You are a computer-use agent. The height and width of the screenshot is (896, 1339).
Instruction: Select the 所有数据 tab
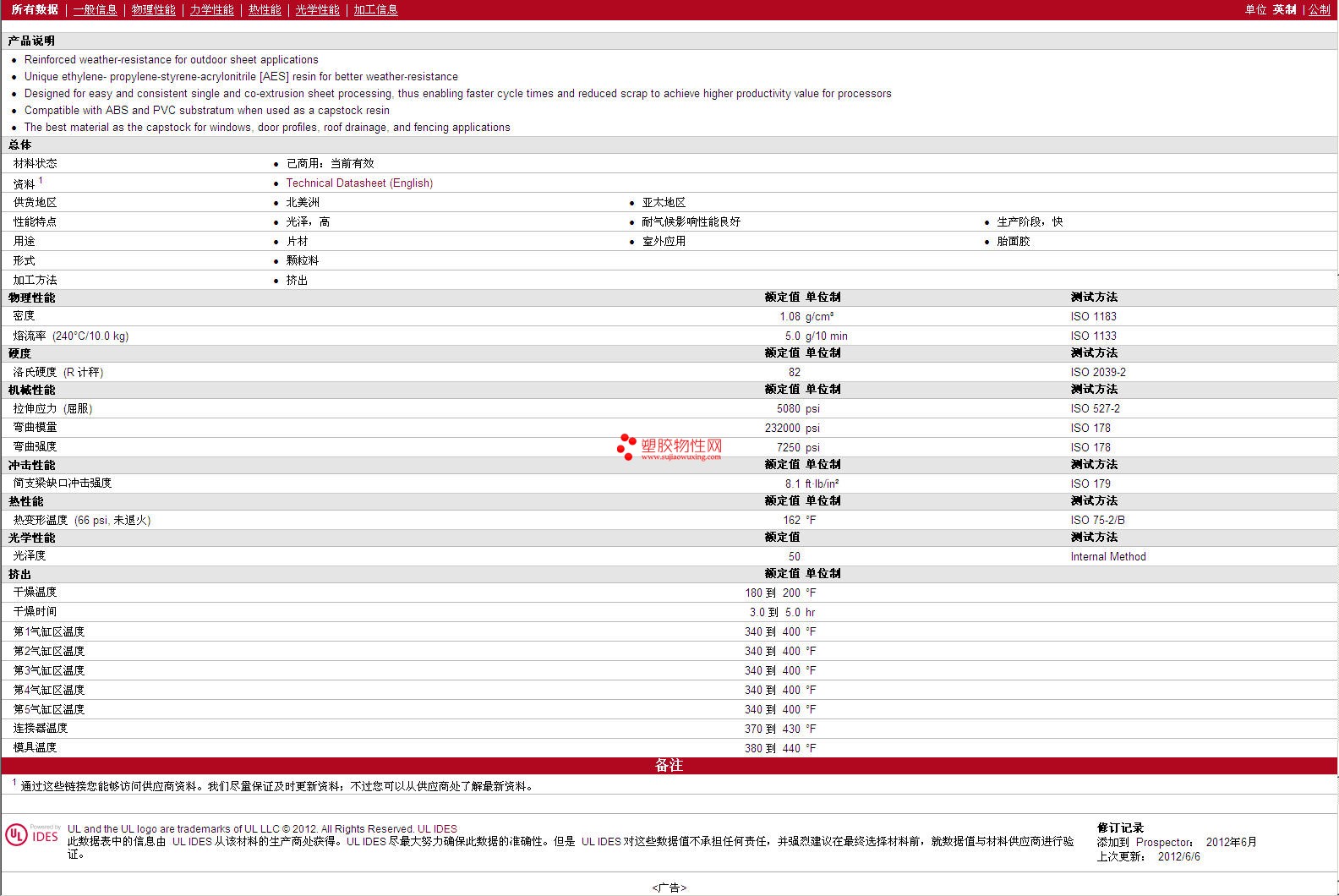point(35,9)
